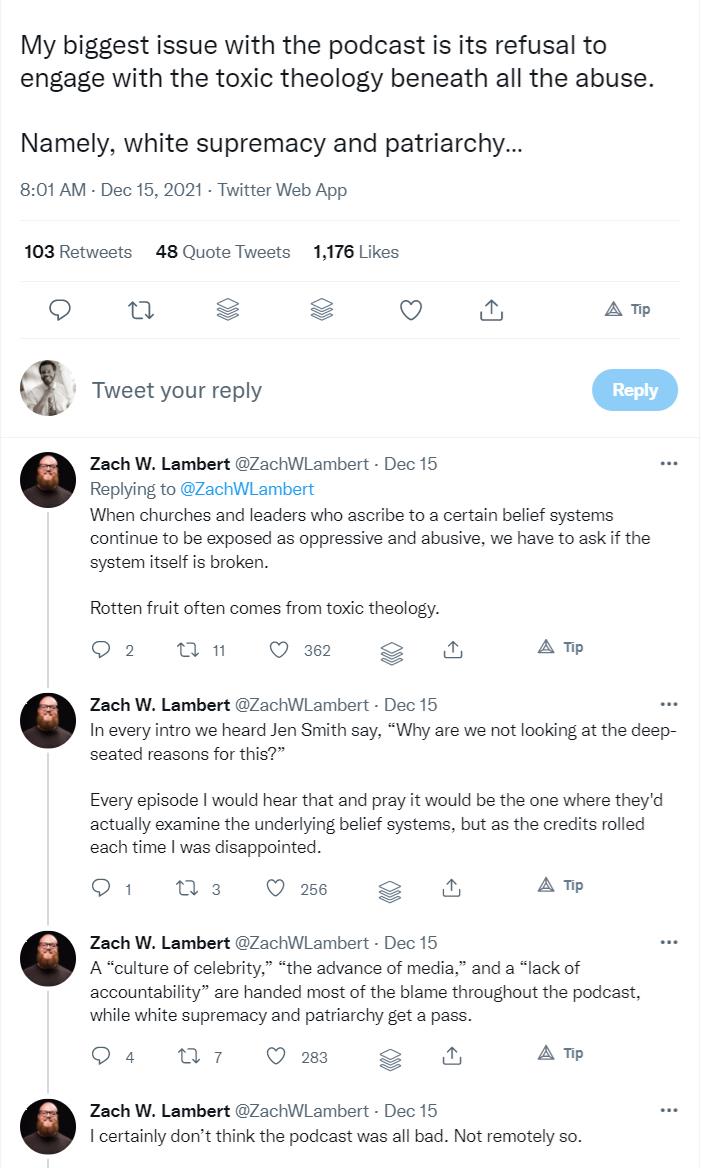701x1168 pixels.
Task: Like the main tweet with heart icon
Action: 411,309
